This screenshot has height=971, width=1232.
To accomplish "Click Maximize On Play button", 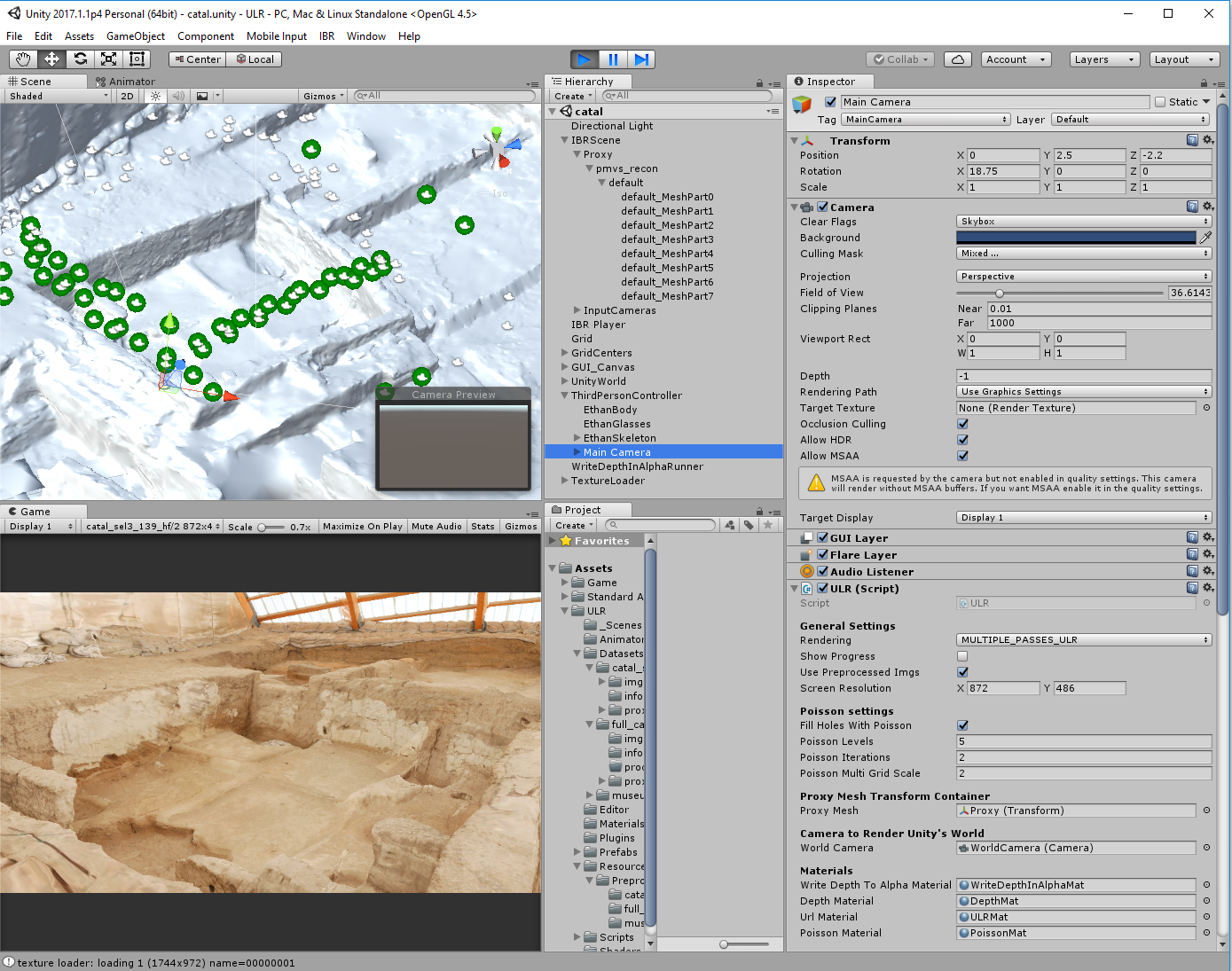I will [363, 527].
